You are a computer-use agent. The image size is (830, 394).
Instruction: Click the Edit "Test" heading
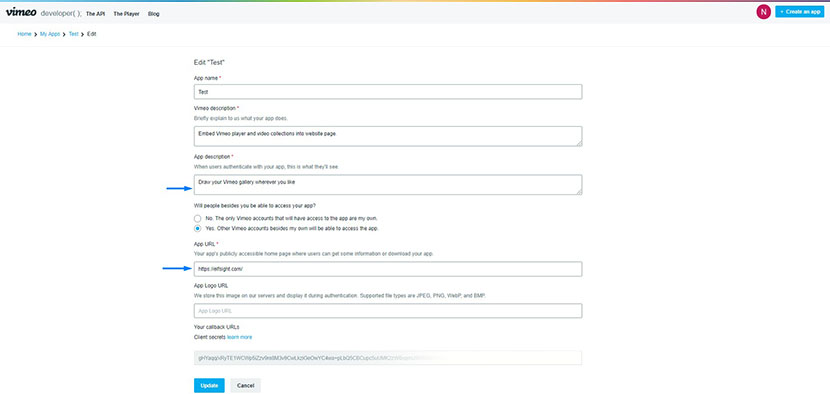210,62
